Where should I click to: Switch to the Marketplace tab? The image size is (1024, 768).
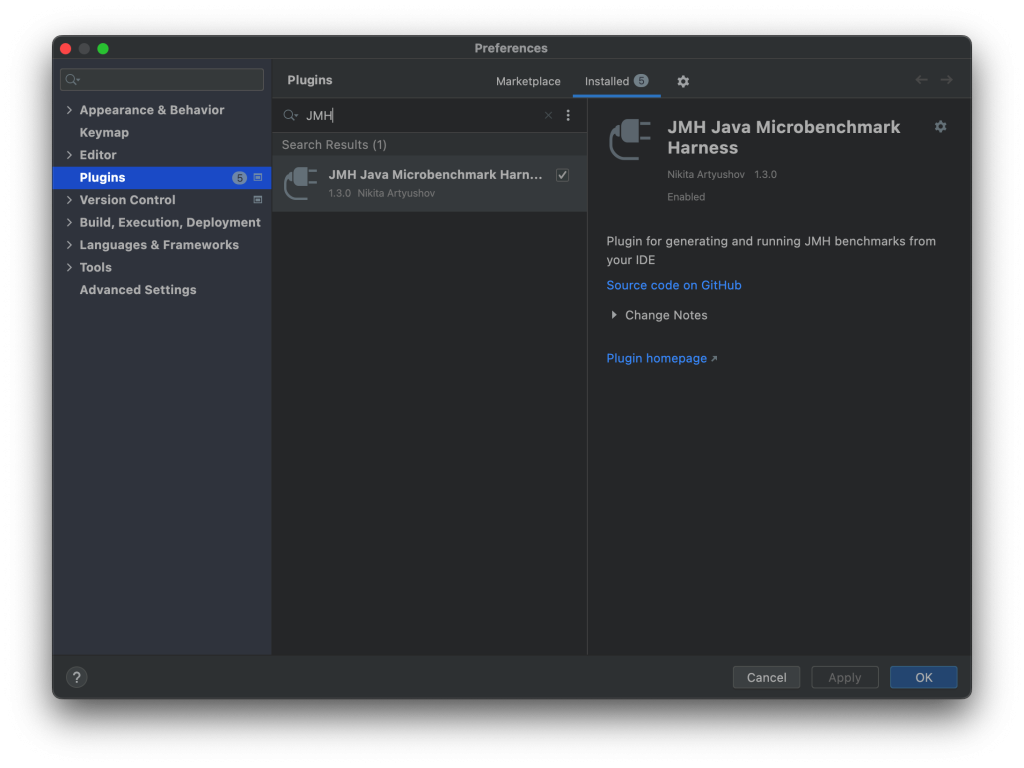coord(528,81)
